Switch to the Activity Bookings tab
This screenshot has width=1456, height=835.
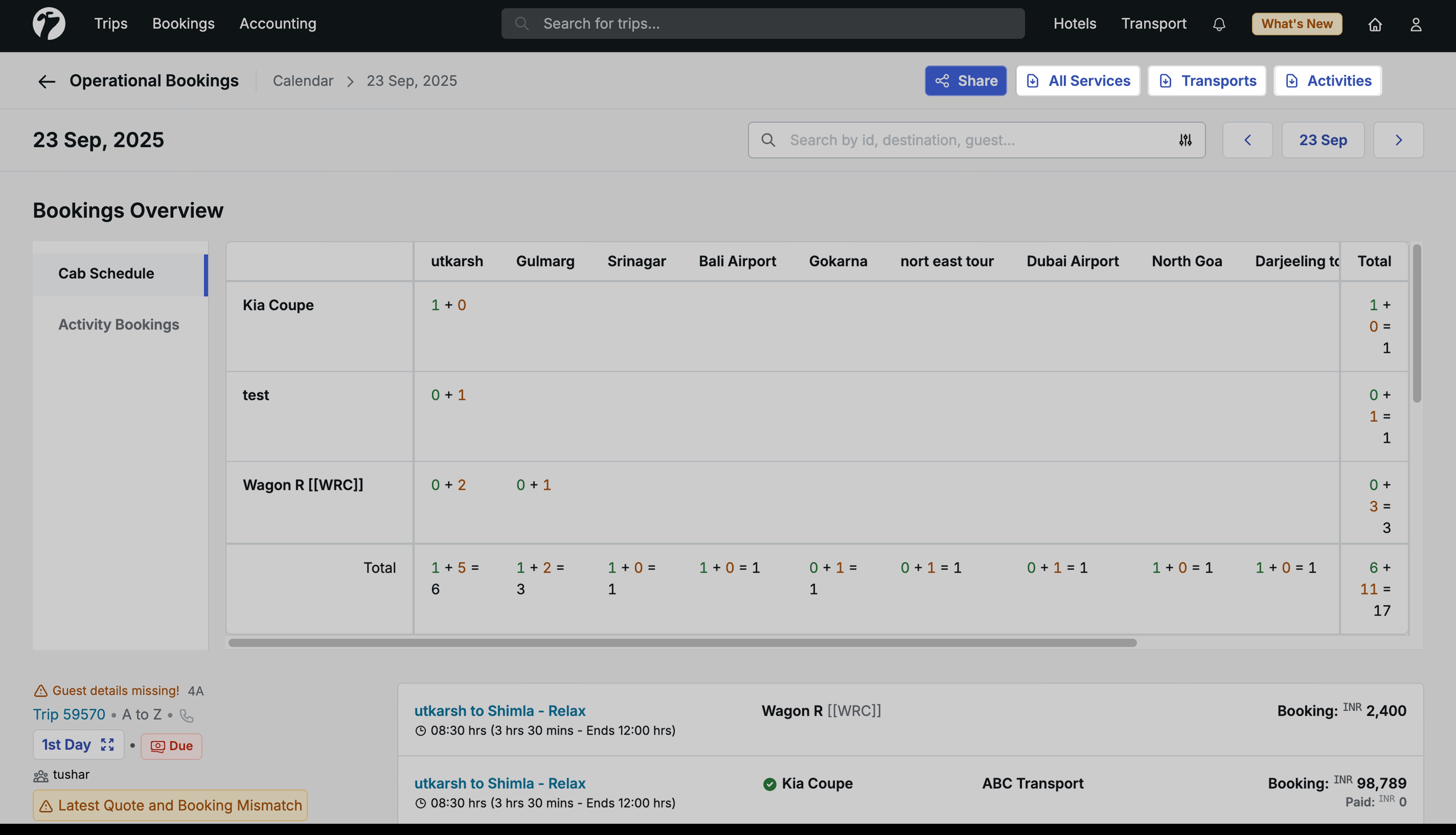click(x=119, y=324)
